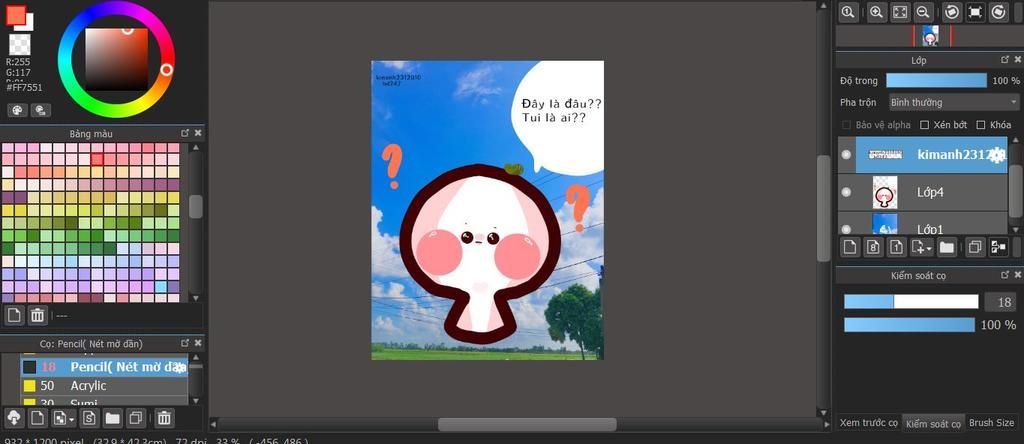Screen dimensions: 1024x444
Task: Pop out the Kiểm soát cọ panel
Action: pos(1005,276)
